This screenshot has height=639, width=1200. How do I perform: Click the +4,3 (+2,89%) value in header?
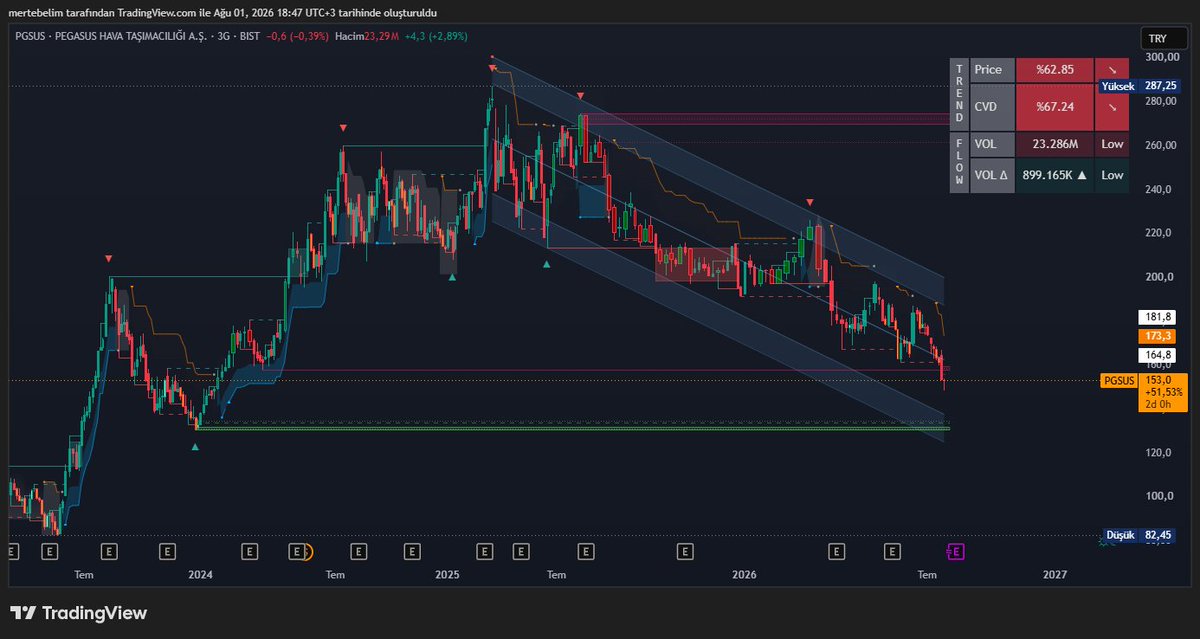(x=437, y=38)
